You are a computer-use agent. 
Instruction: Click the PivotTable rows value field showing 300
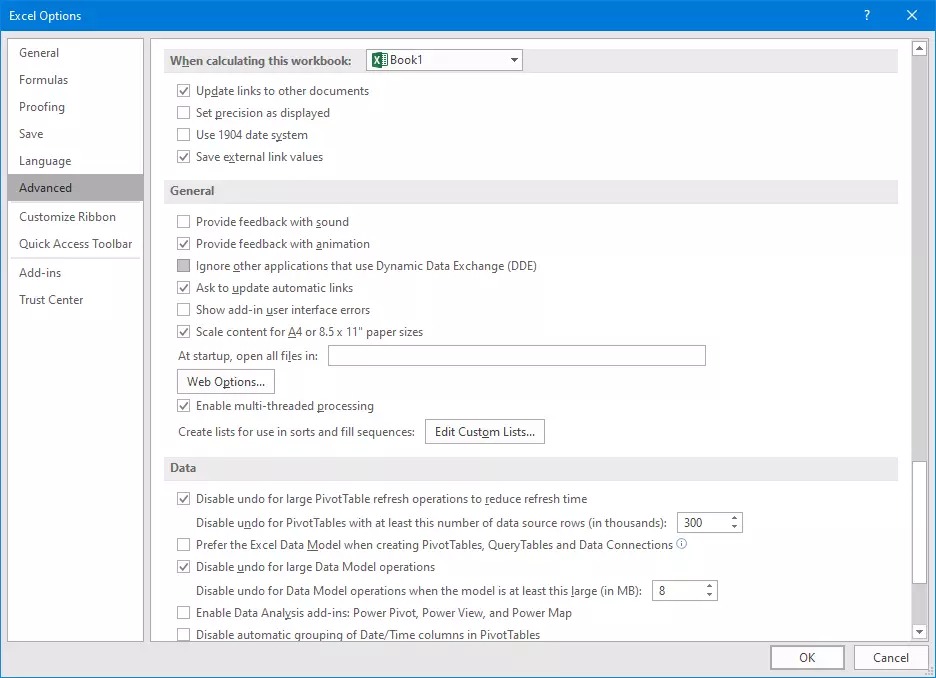tap(703, 523)
